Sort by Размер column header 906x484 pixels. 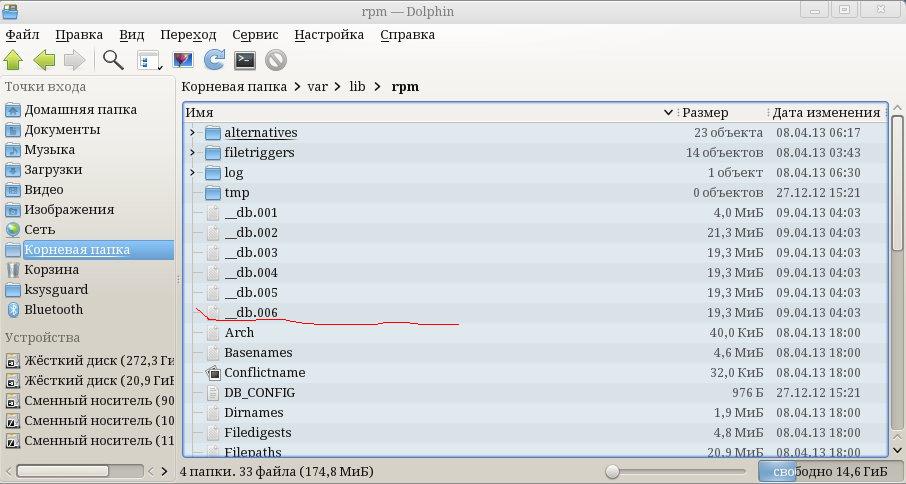tap(722, 113)
